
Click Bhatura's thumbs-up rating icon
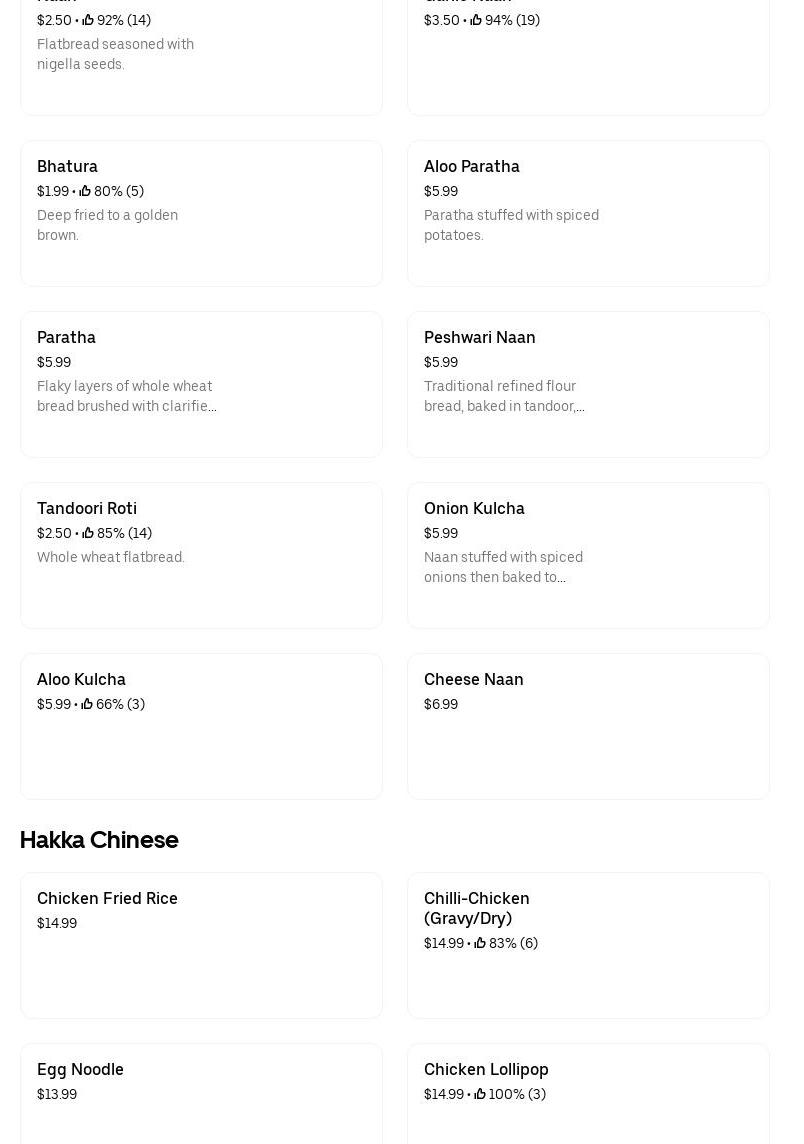[x=85, y=191]
